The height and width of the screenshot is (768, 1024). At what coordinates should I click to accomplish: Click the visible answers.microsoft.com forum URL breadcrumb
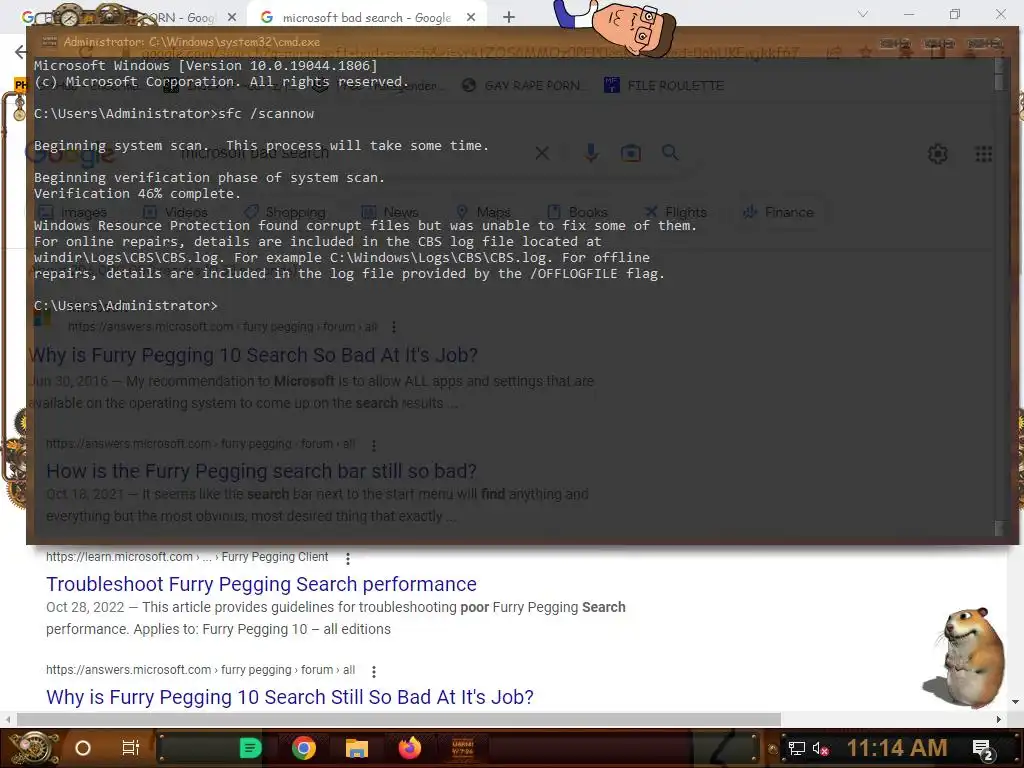click(x=200, y=670)
